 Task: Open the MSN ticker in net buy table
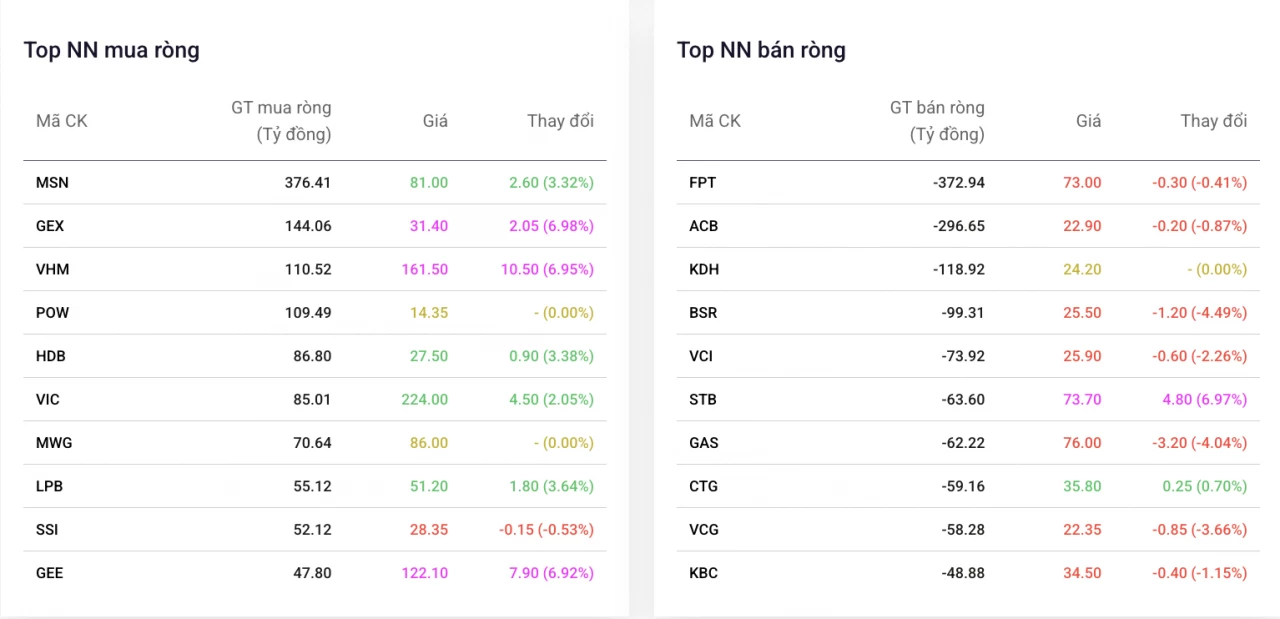52,183
